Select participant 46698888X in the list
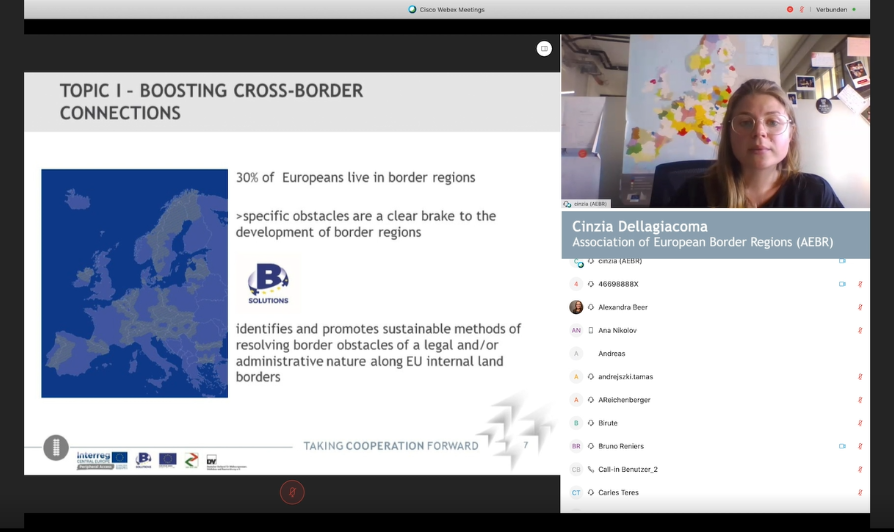The height and width of the screenshot is (532, 894). (x=716, y=284)
